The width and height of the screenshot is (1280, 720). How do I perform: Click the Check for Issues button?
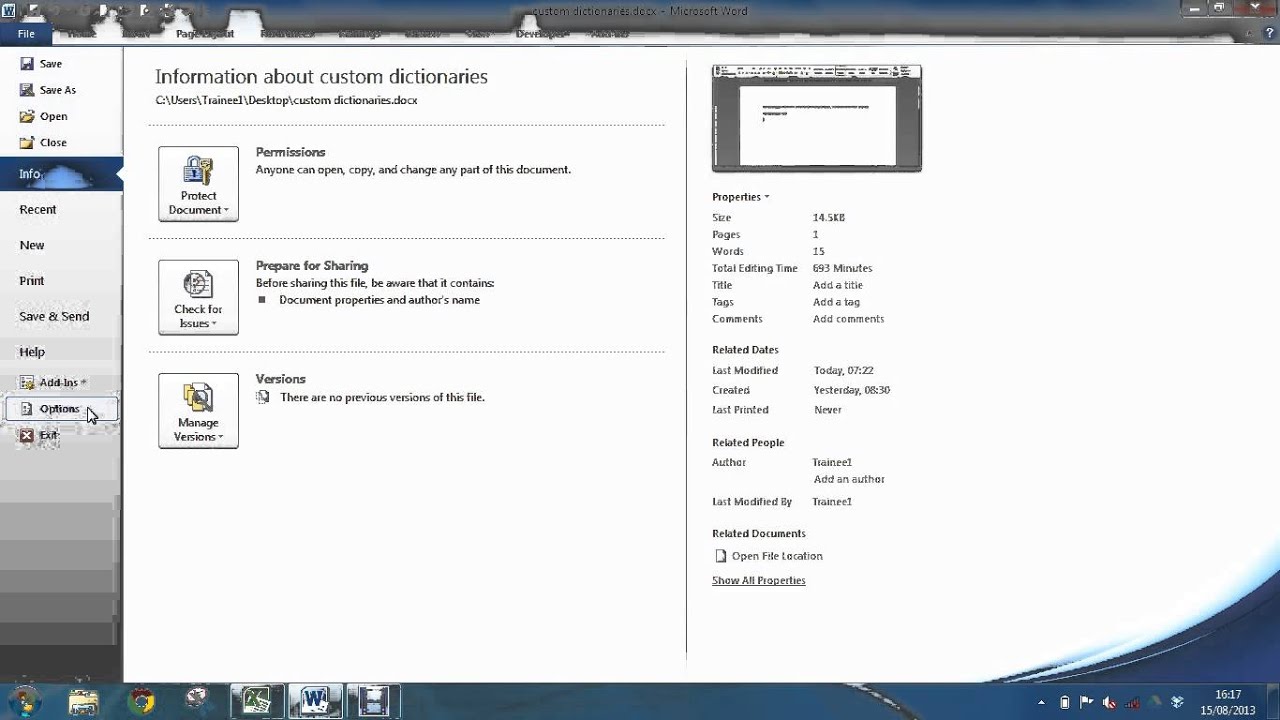198,297
